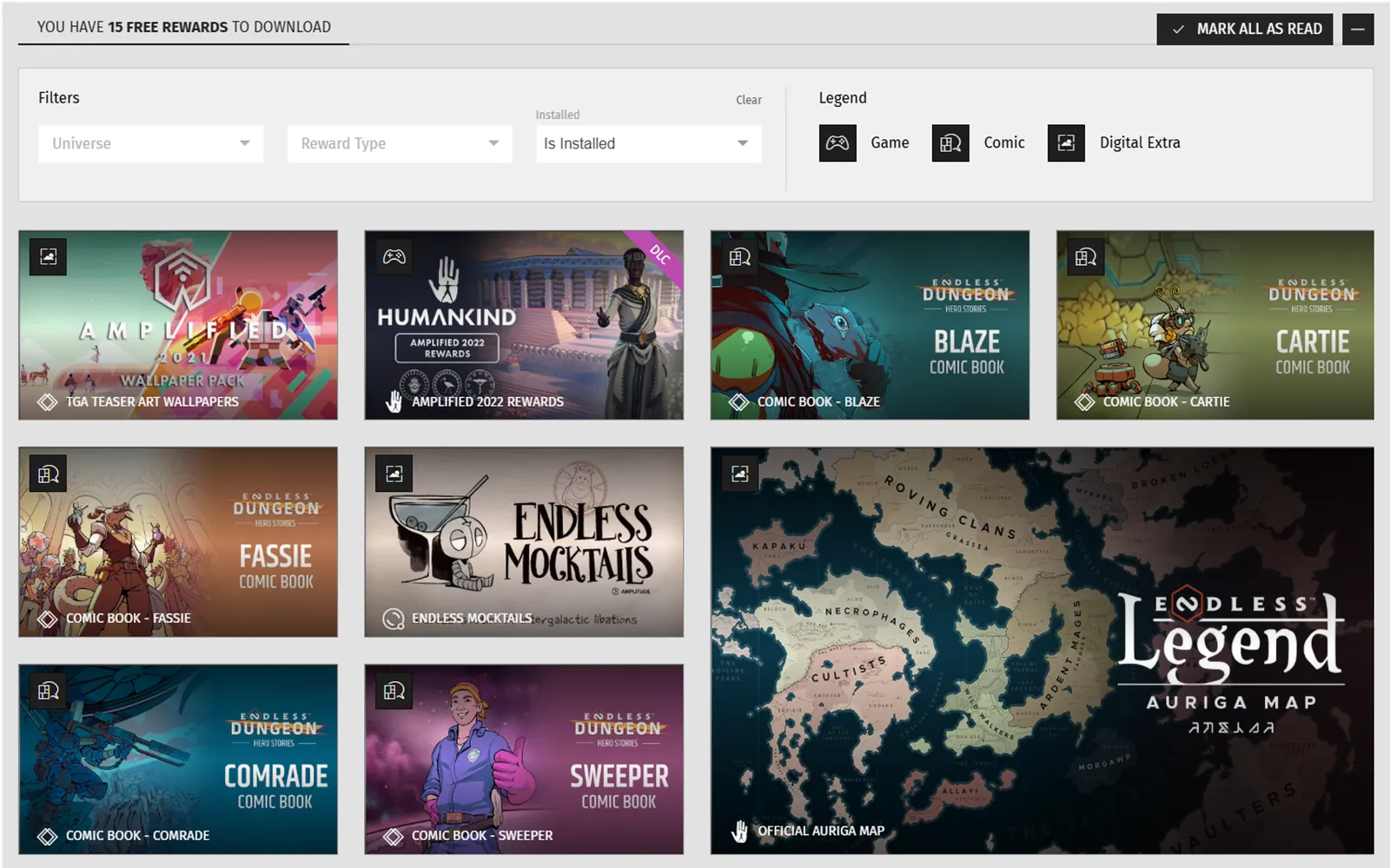Image resolution: width=1390 pixels, height=868 pixels.
Task: Open the Blaze Comic Book artwork
Action: click(870, 325)
